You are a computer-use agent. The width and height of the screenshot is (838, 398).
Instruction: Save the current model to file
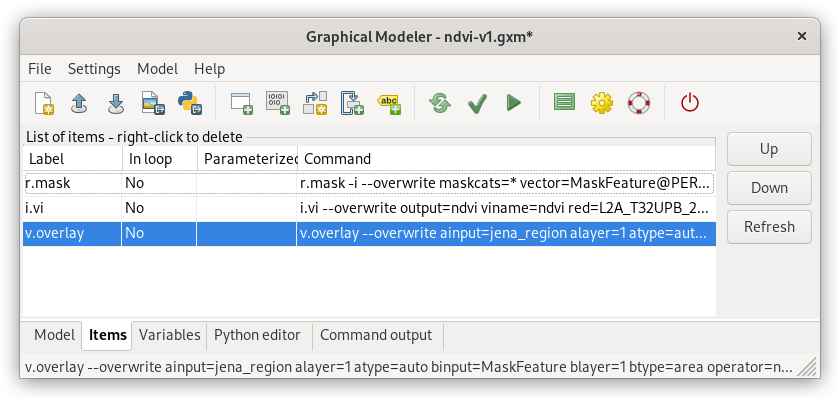pyautogui.click(x=115, y=103)
